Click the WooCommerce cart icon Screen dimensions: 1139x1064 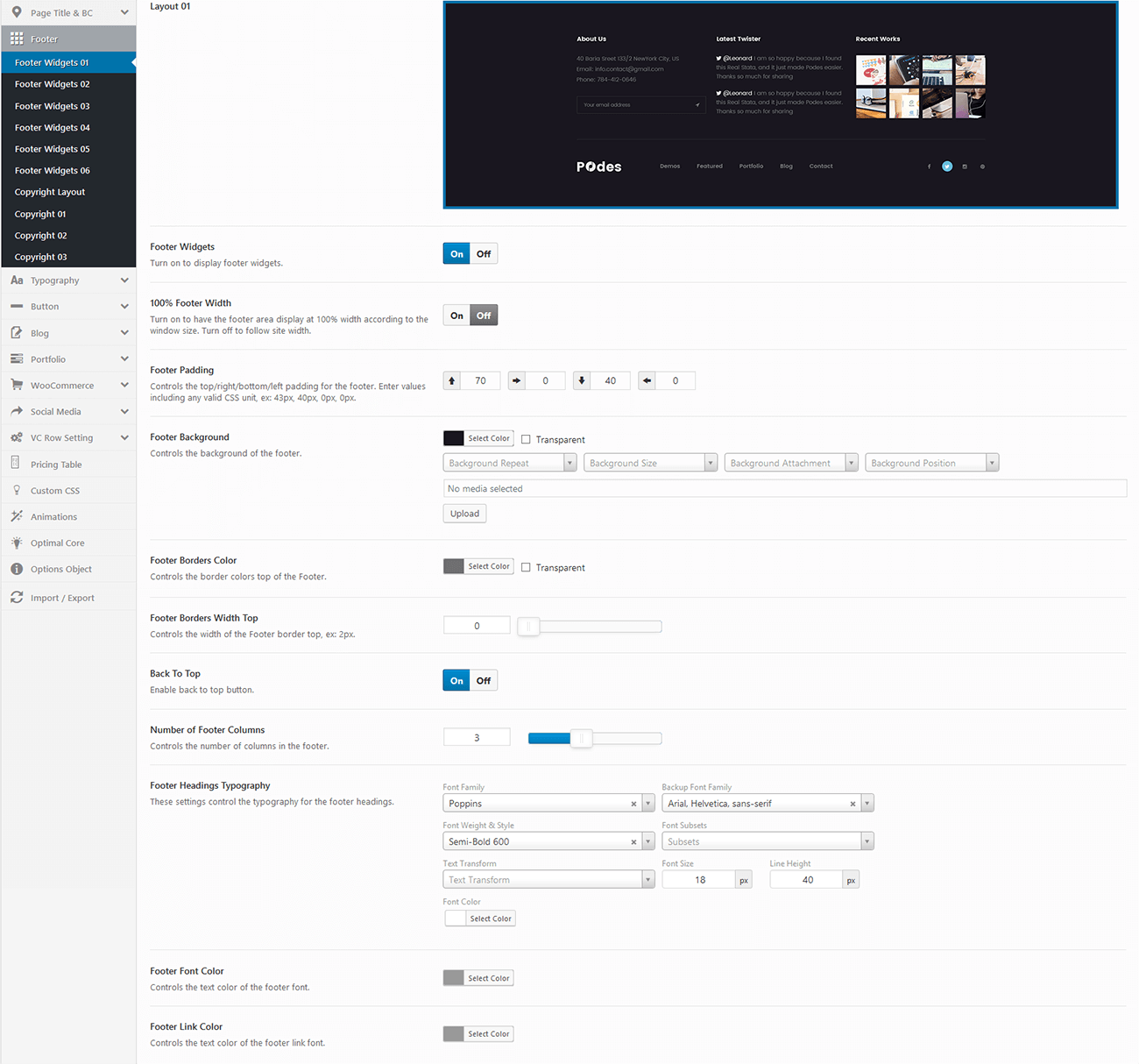(x=17, y=385)
